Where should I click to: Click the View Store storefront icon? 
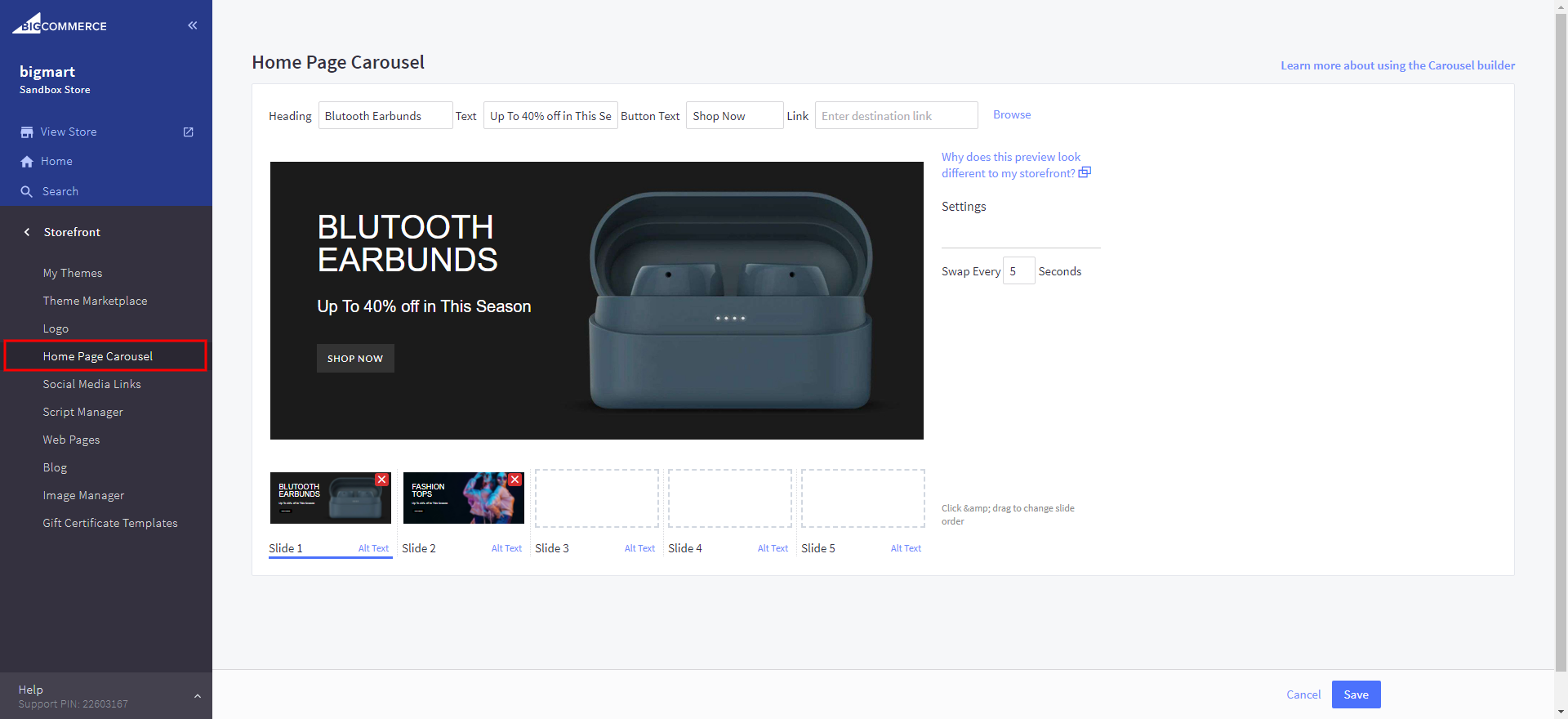point(27,132)
